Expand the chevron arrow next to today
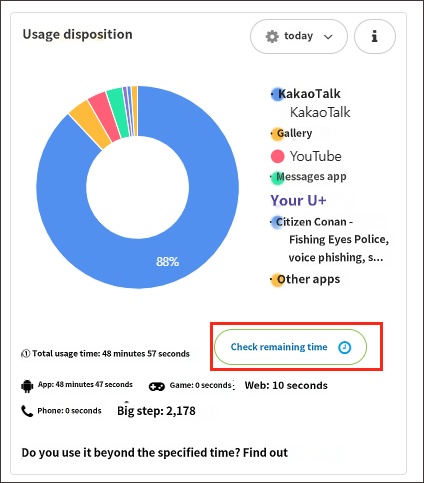Viewport: 424px width, 483px height. tap(328, 37)
